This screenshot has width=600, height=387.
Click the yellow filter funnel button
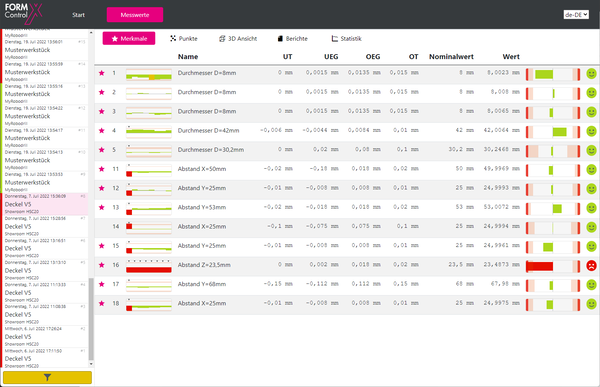(47, 377)
